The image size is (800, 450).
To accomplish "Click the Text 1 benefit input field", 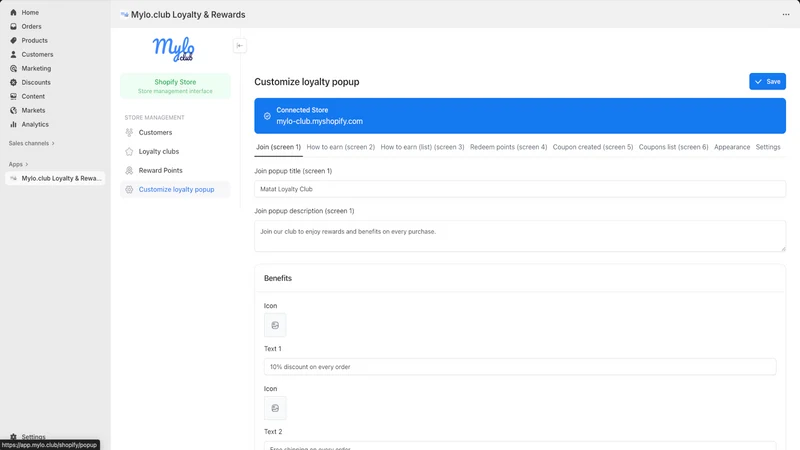I will point(520,367).
